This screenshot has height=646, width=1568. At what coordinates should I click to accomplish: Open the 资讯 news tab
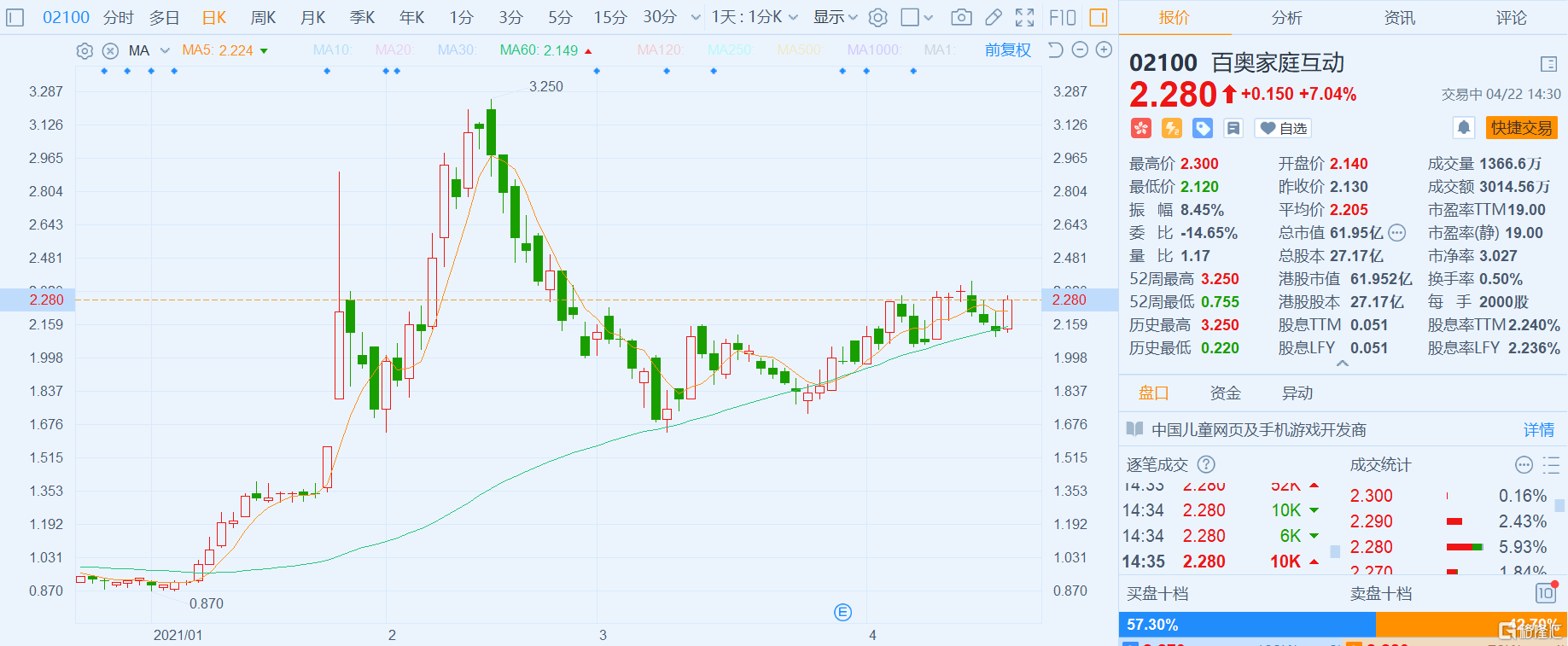tap(1399, 17)
